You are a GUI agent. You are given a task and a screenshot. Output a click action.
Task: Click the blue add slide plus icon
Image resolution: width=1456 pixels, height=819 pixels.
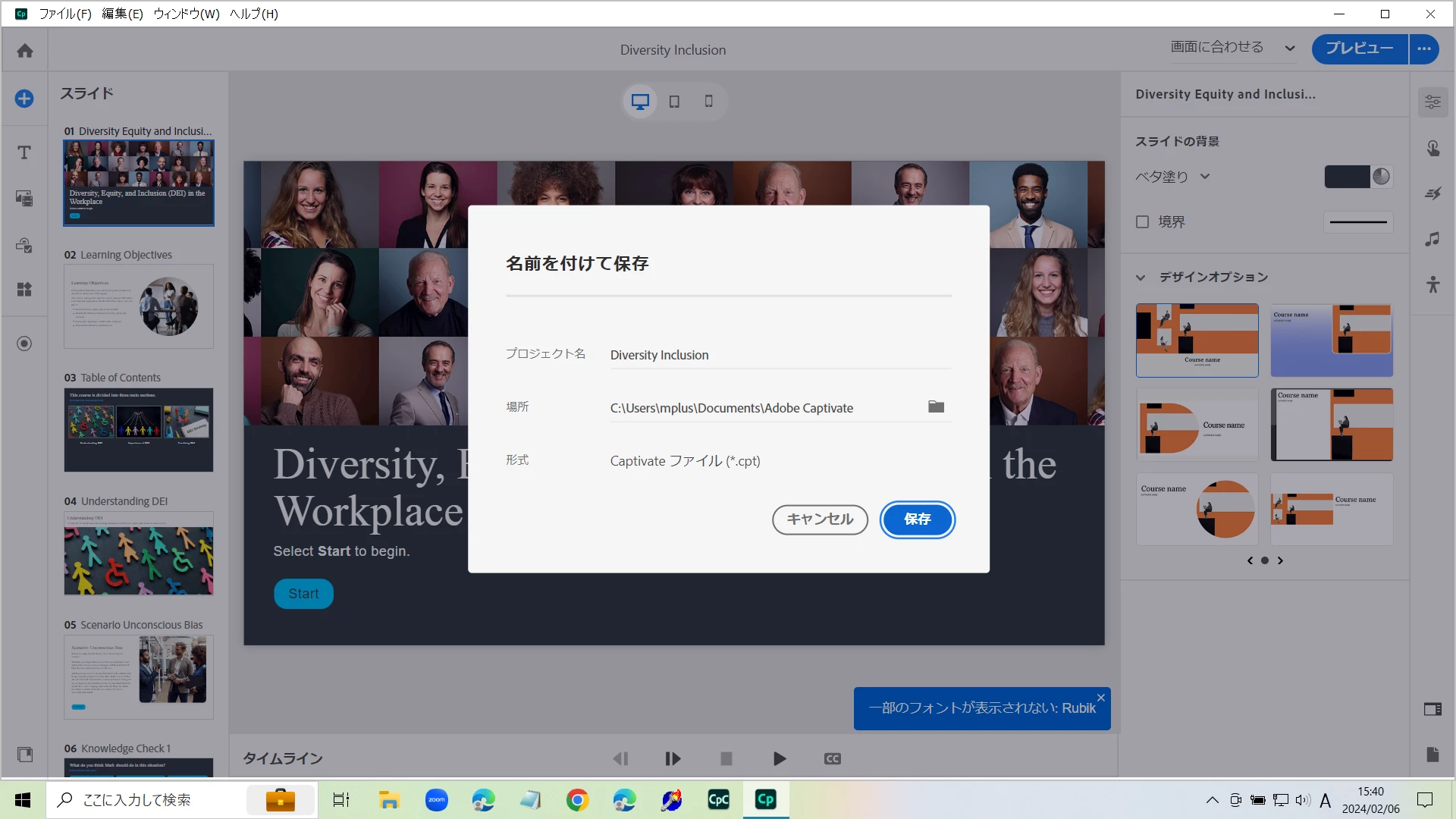[x=24, y=99]
